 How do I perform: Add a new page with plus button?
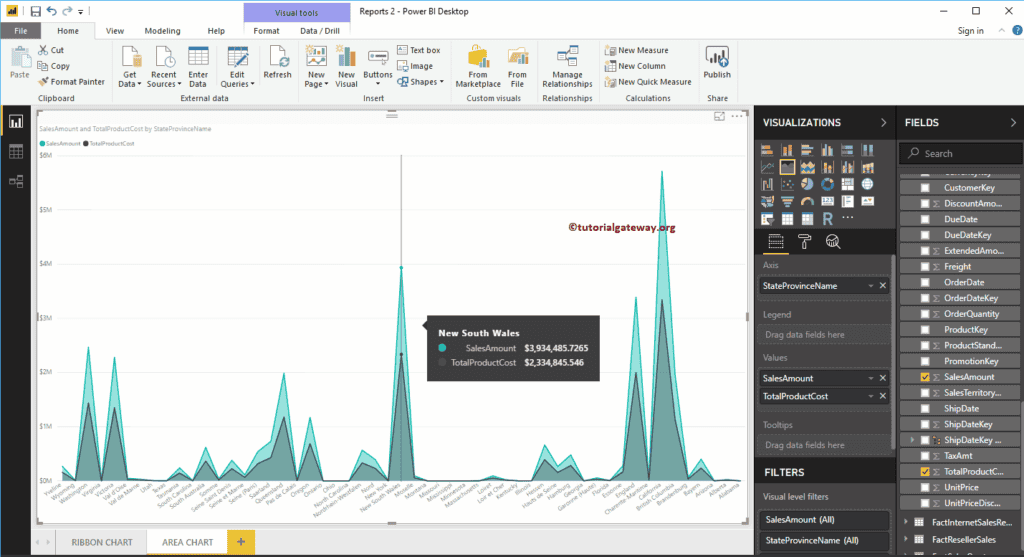click(240, 541)
